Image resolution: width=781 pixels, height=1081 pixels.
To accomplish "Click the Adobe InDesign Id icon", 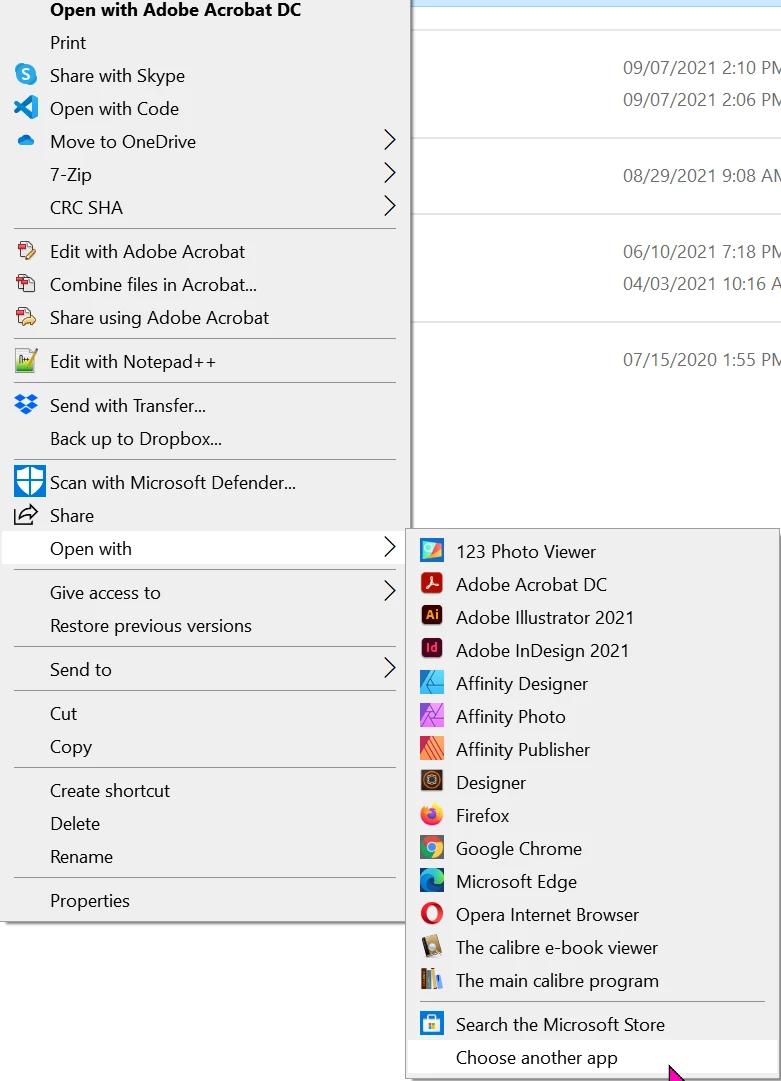I will [432, 648].
